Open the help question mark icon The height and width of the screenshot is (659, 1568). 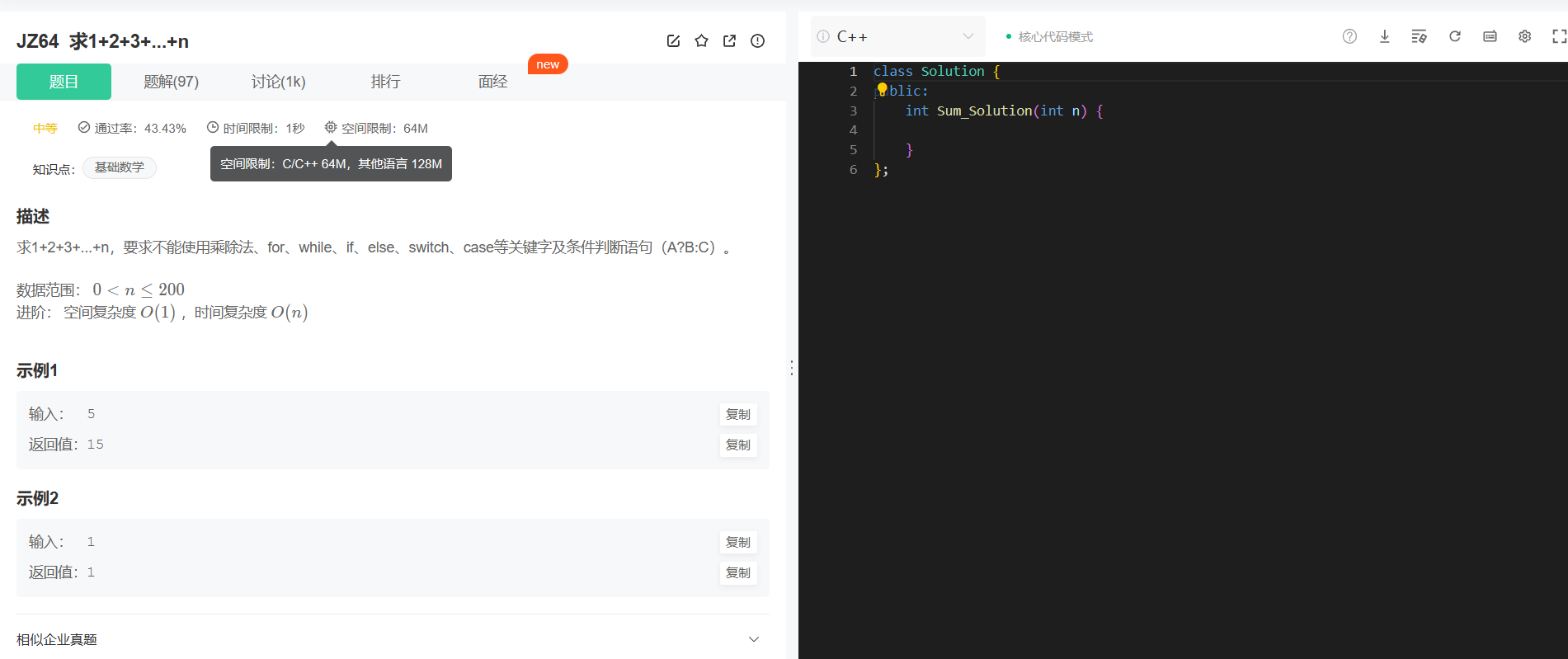1349,36
